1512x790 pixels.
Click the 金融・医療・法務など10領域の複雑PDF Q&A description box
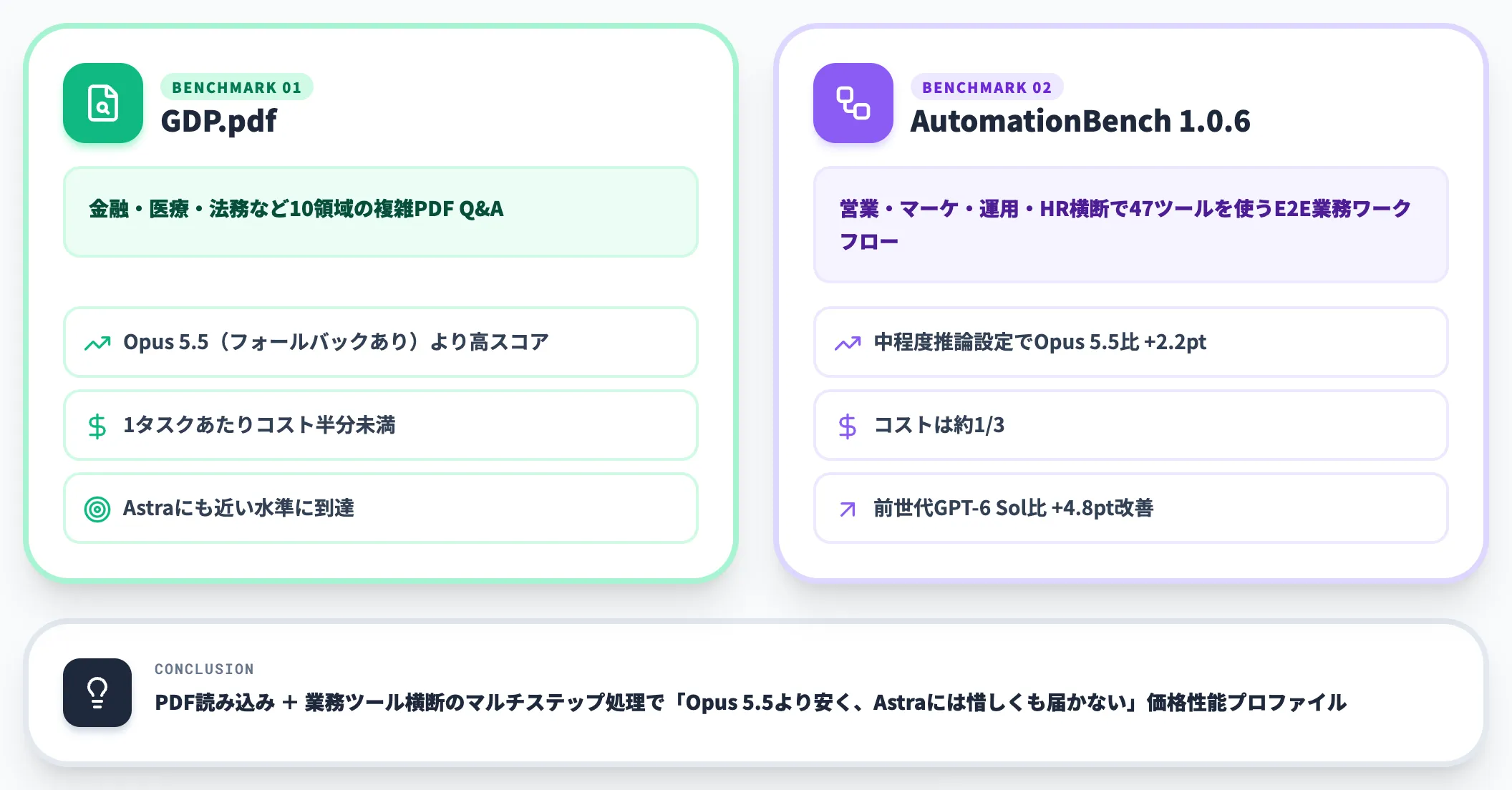(x=381, y=212)
